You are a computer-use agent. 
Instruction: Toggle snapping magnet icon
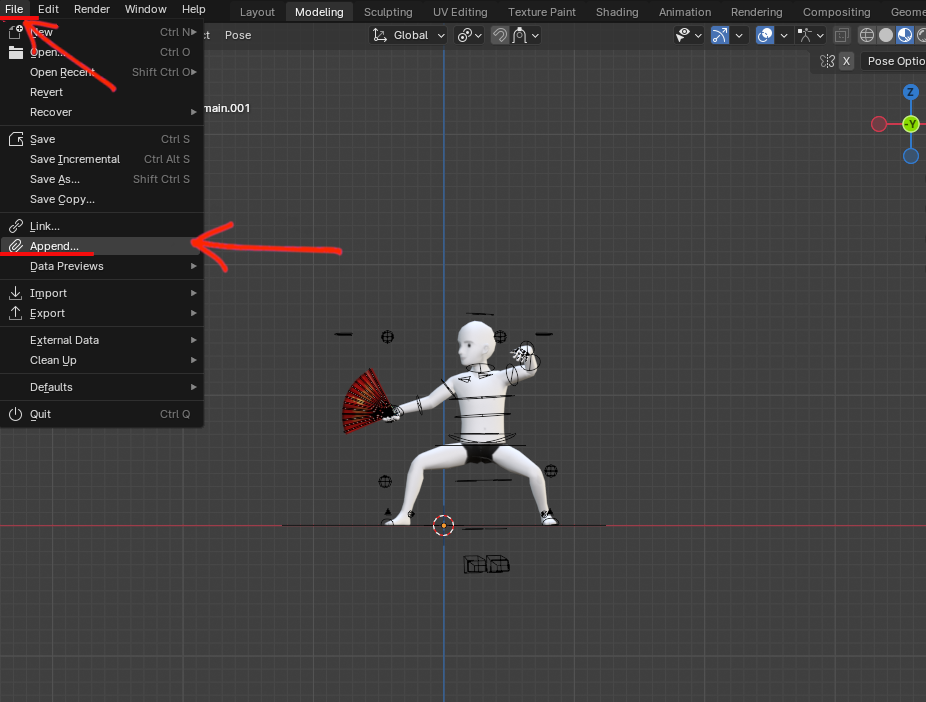pos(498,35)
